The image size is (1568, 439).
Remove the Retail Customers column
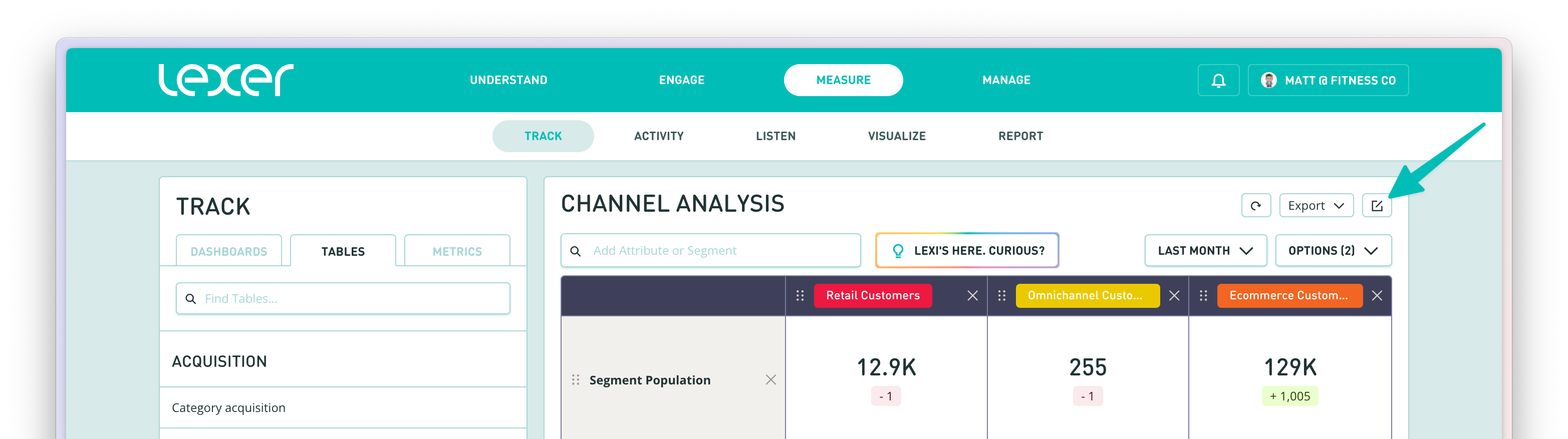tap(972, 295)
